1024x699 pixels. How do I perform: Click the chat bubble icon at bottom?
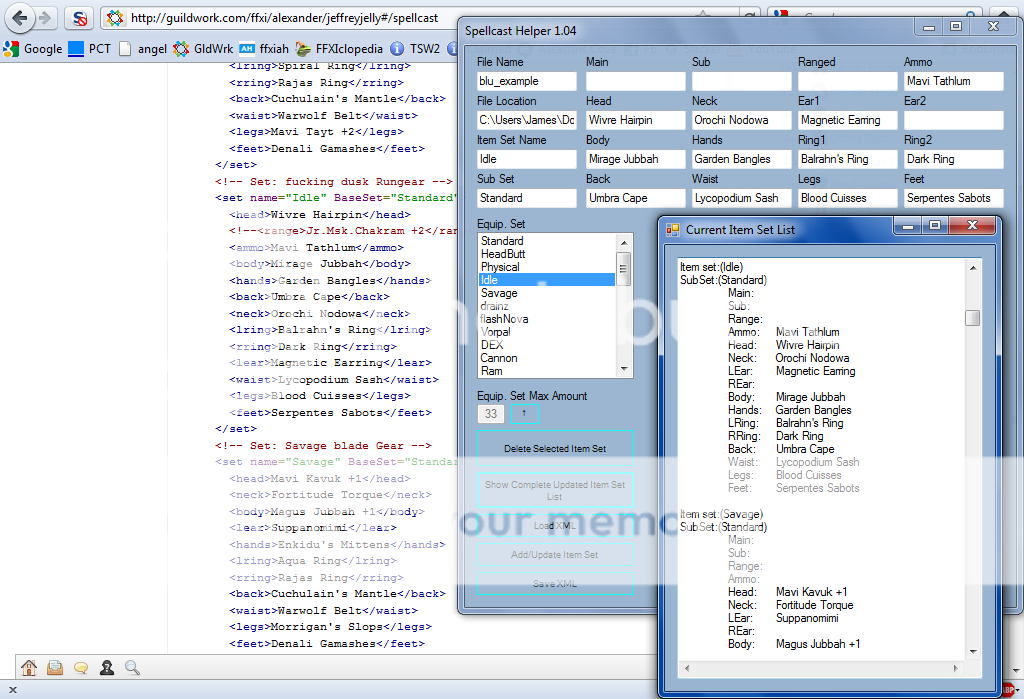coord(81,668)
